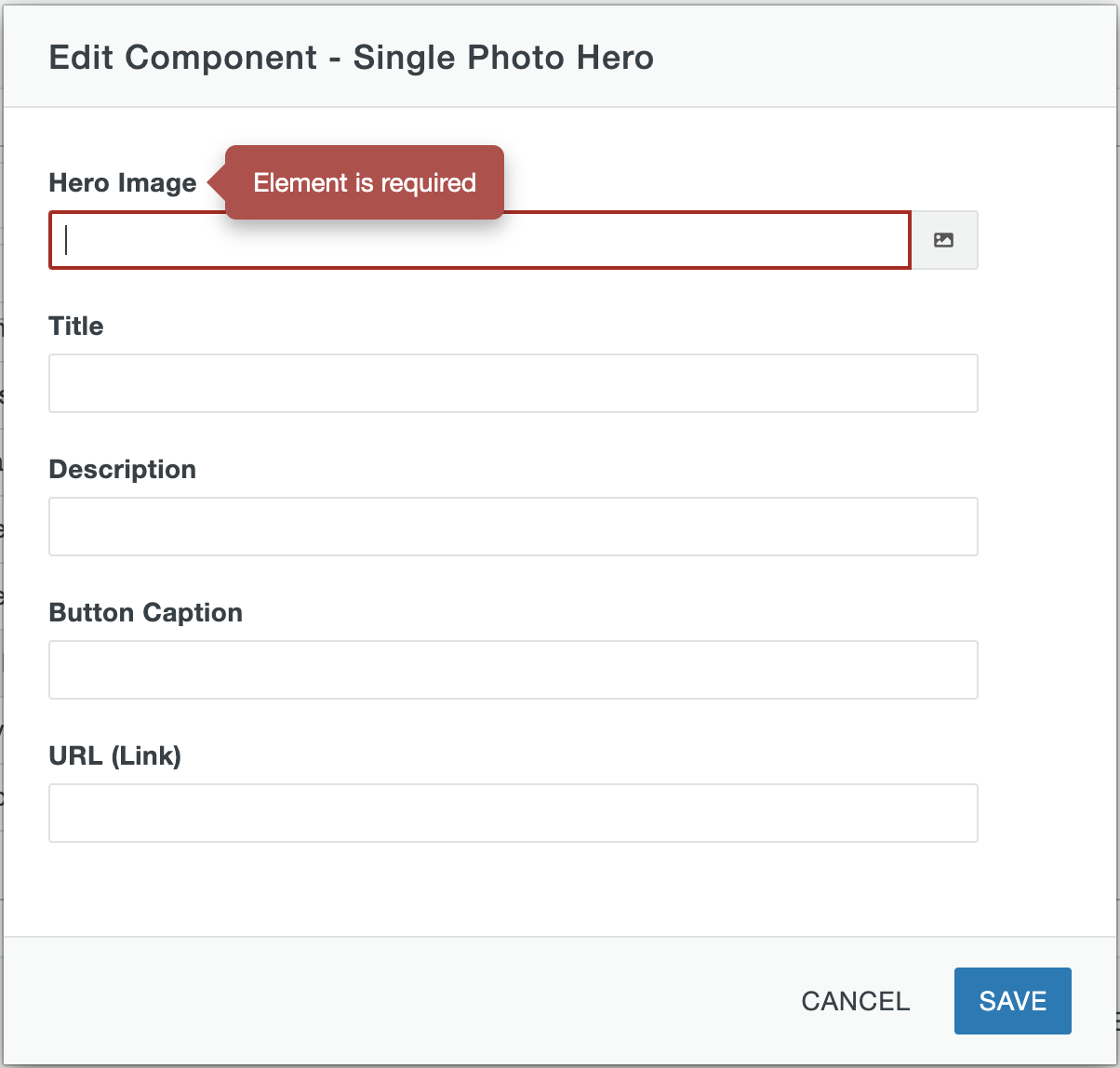Viewport: 1120px width, 1068px height.
Task: Select the Button Caption text field
Action: [513, 670]
